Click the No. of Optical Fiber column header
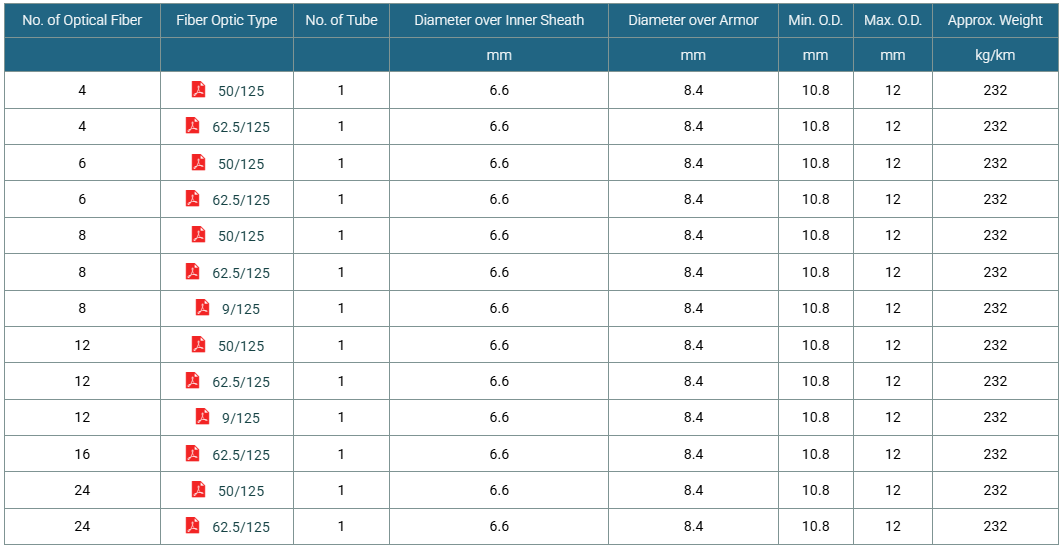Viewport: 1062px width, 549px height. (x=83, y=20)
